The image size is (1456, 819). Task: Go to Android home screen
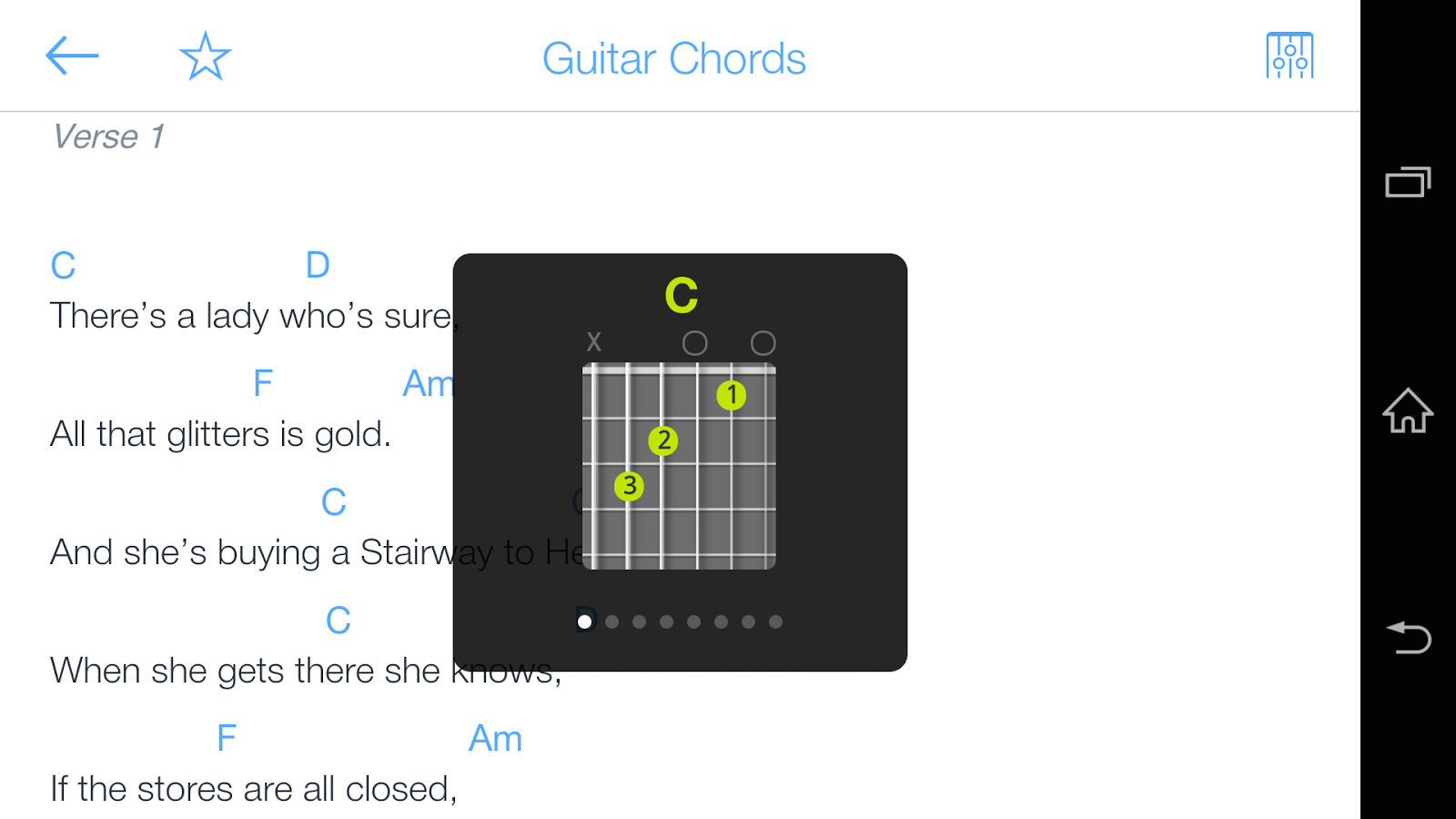(x=1408, y=410)
